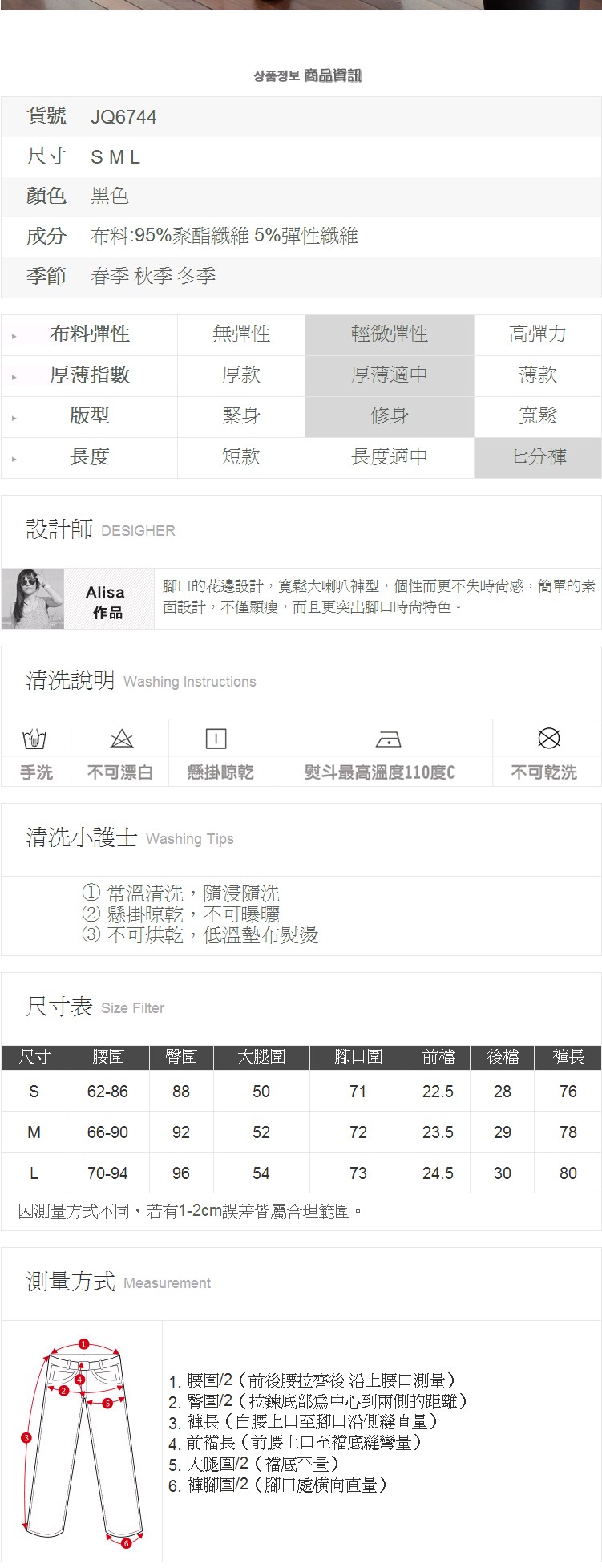Image resolution: width=602 pixels, height=1568 pixels.
Task: Click red marker 3 on pants diagram
Action: click(x=26, y=1438)
